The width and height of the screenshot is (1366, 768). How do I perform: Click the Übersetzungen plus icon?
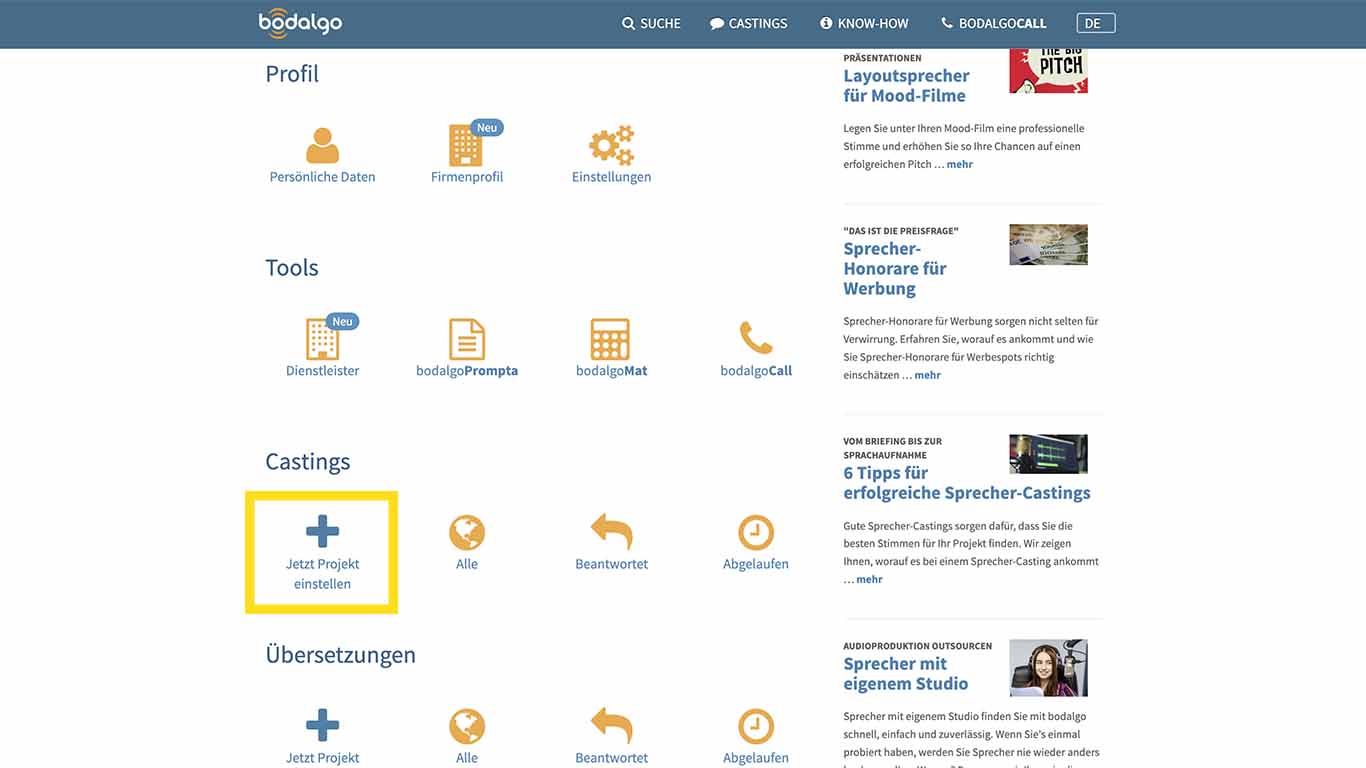click(322, 725)
